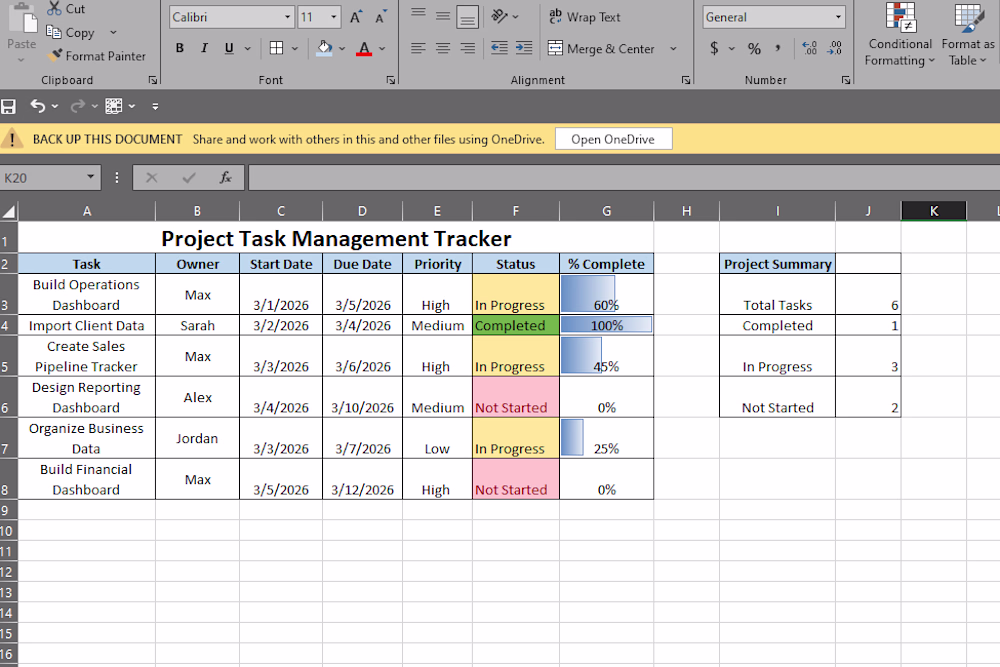Decrease decimal places
1000x667 pixels.
click(x=834, y=48)
